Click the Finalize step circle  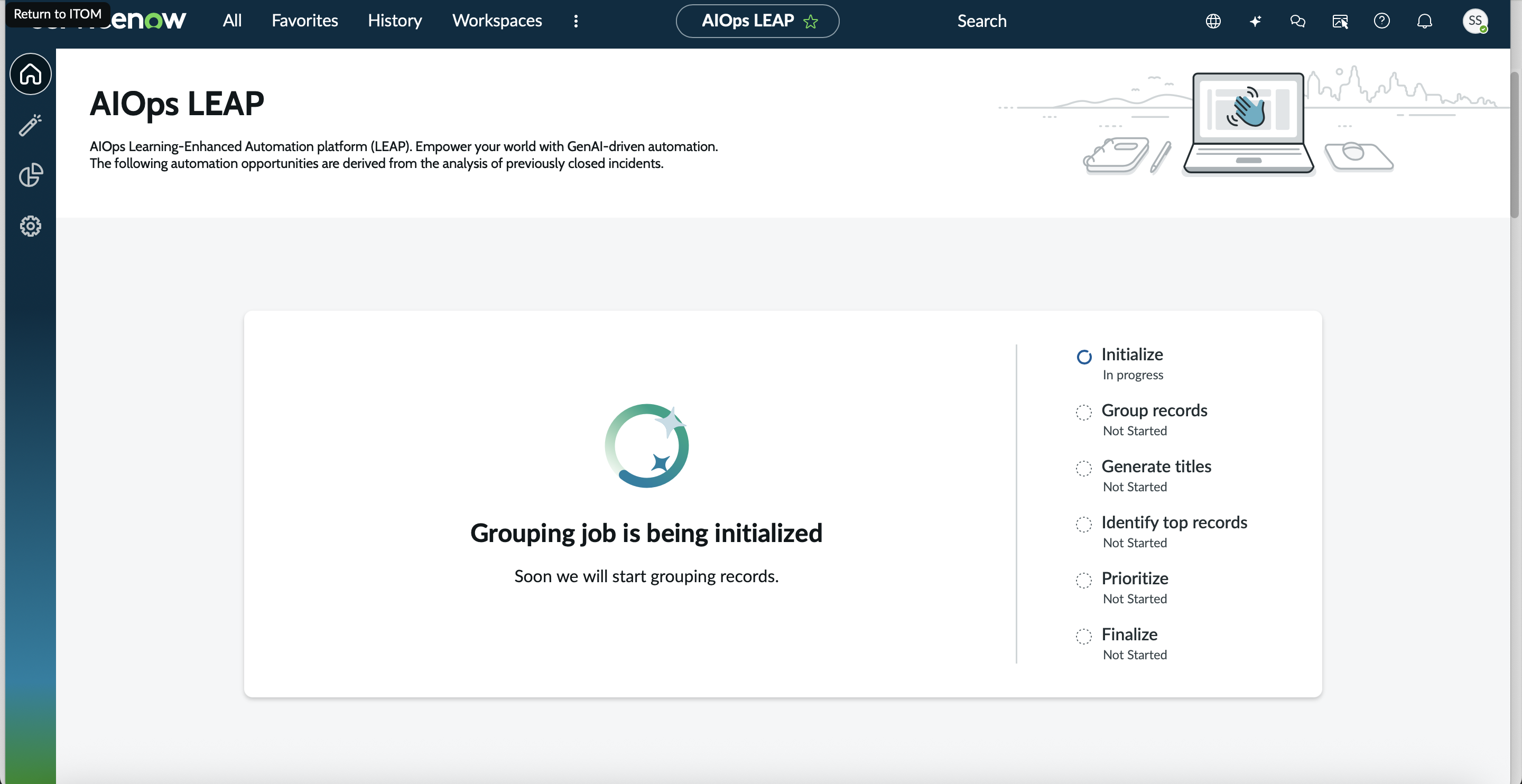(x=1083, y=636)
